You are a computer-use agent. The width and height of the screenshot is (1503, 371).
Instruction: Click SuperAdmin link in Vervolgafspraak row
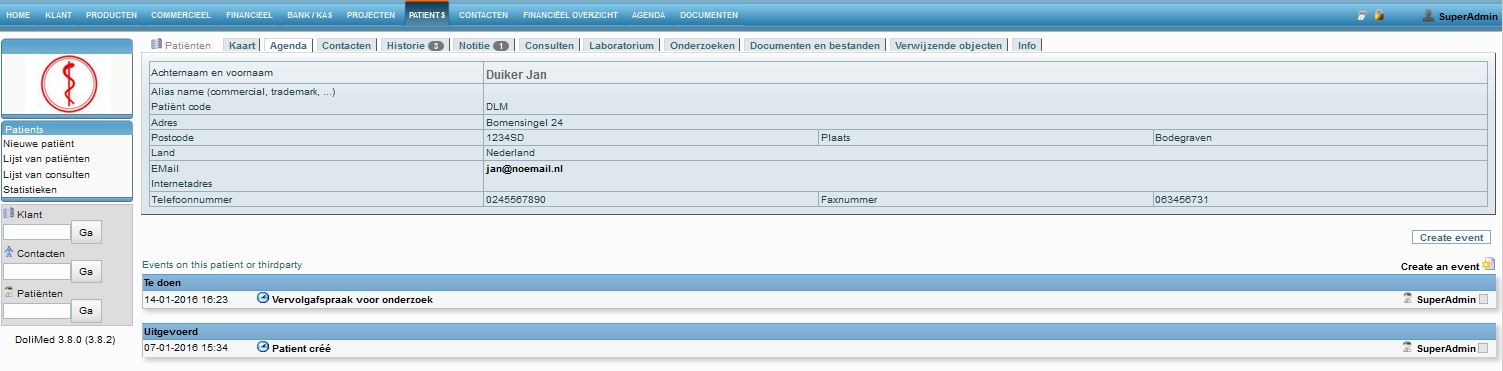[1446, 300]
